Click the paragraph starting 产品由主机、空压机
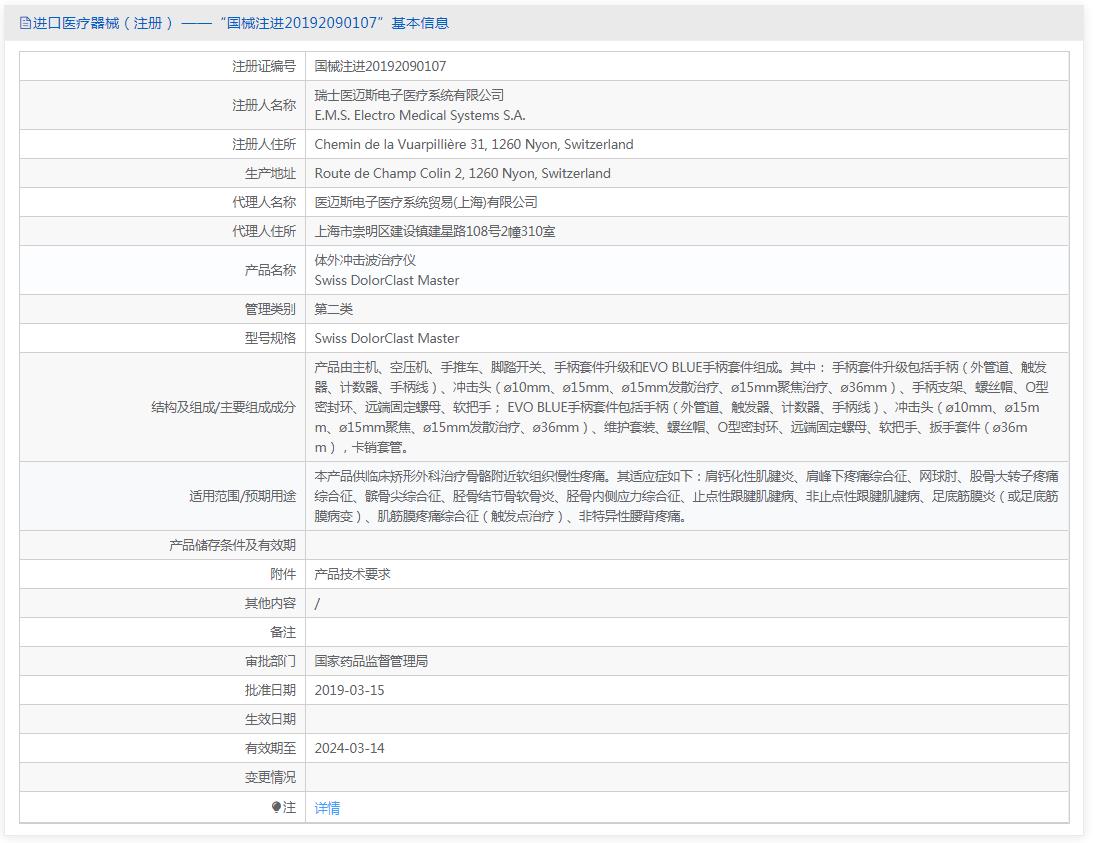 pyautogui.click(x=681, y=407)
